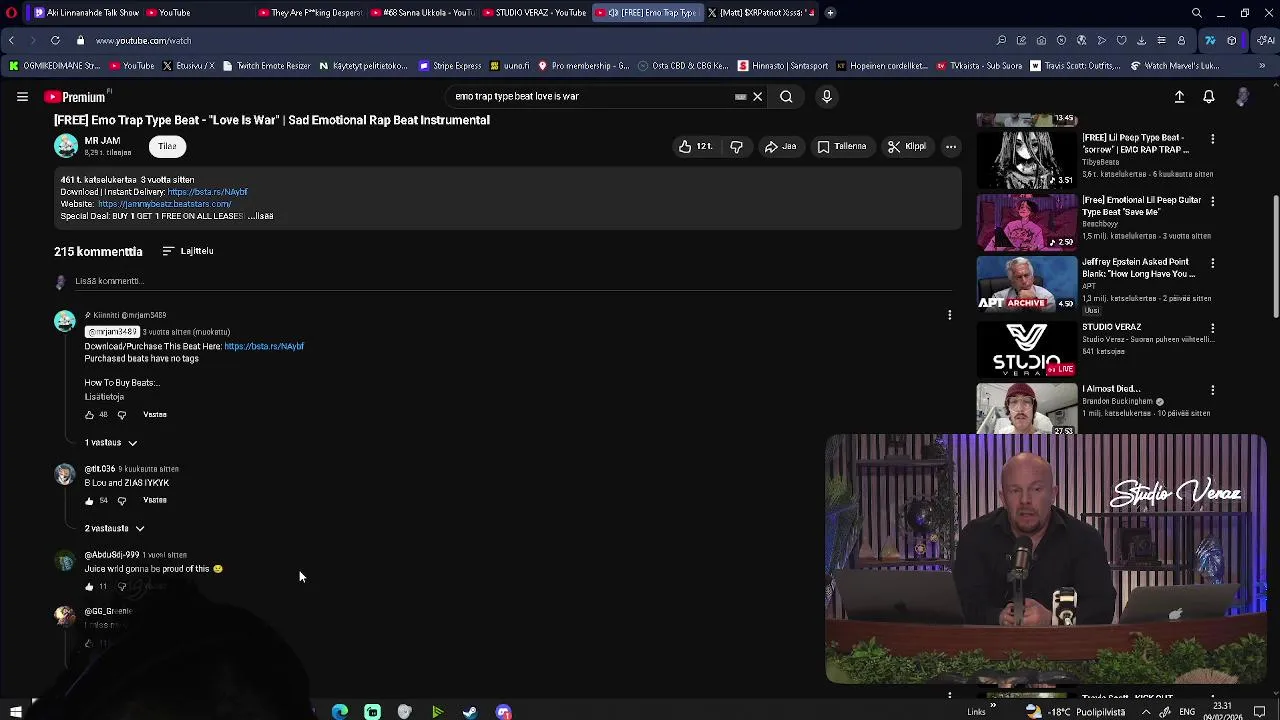This screenshot has height=720, width=1280.
Task: Open the YouTube guide hamburger menu
Action: click(22, 97)
